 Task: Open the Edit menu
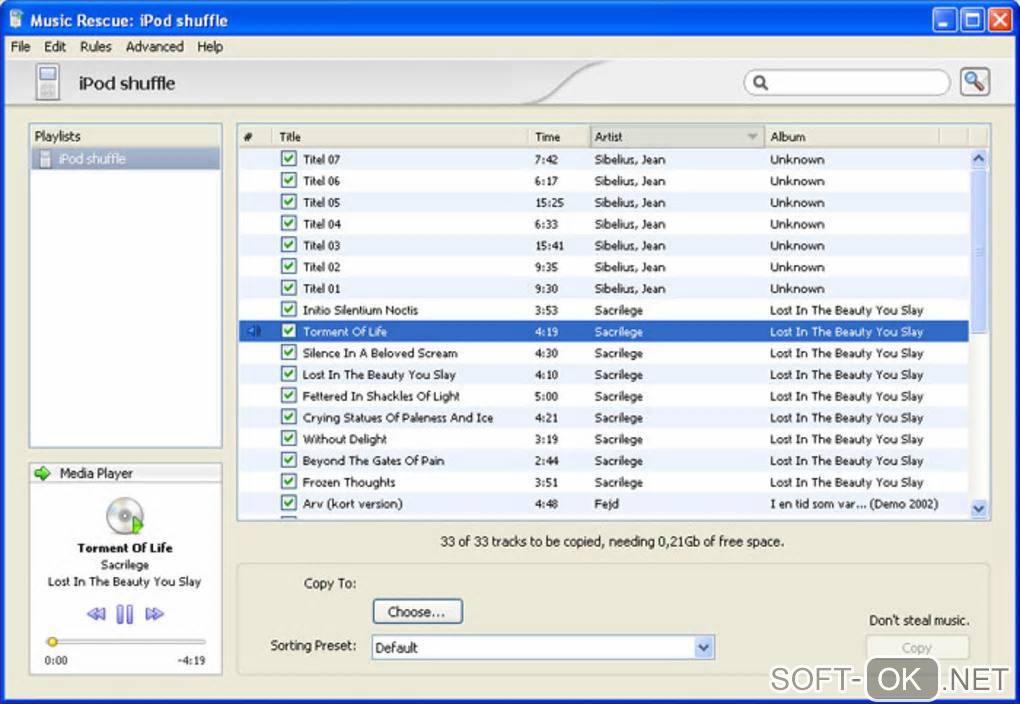click(x=55, y=47)
